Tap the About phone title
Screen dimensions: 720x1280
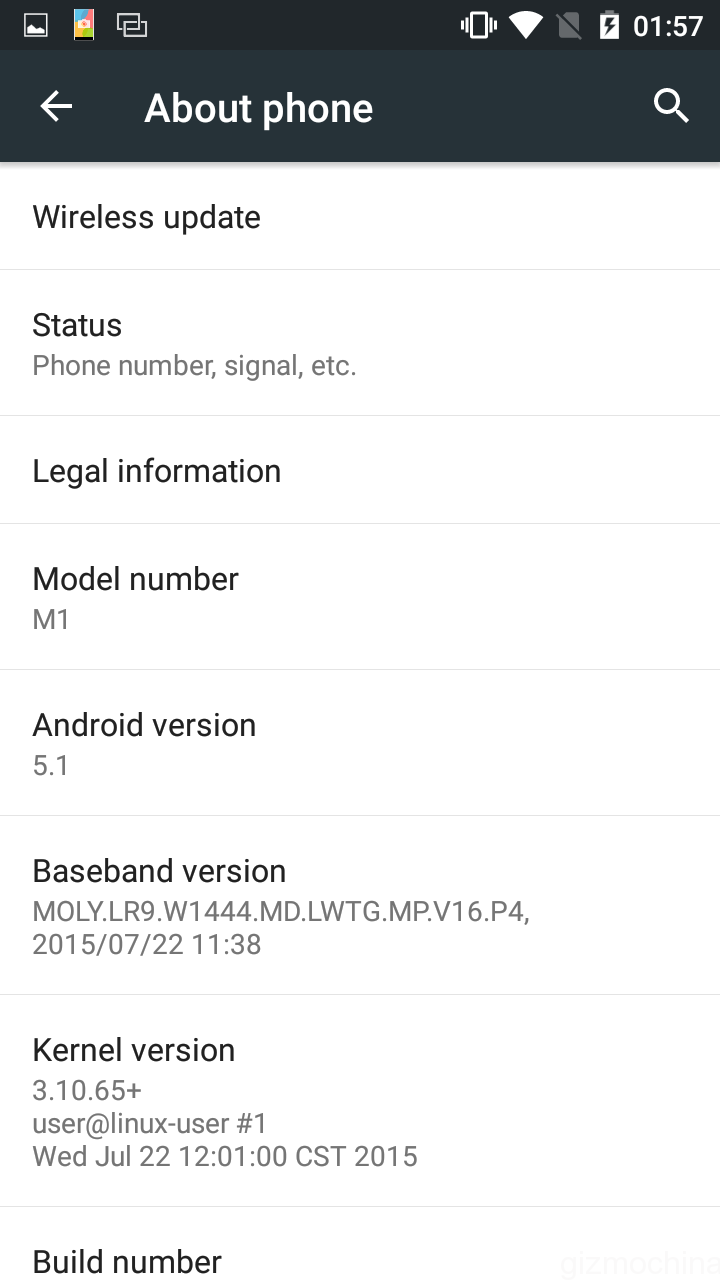coord(259,108)
